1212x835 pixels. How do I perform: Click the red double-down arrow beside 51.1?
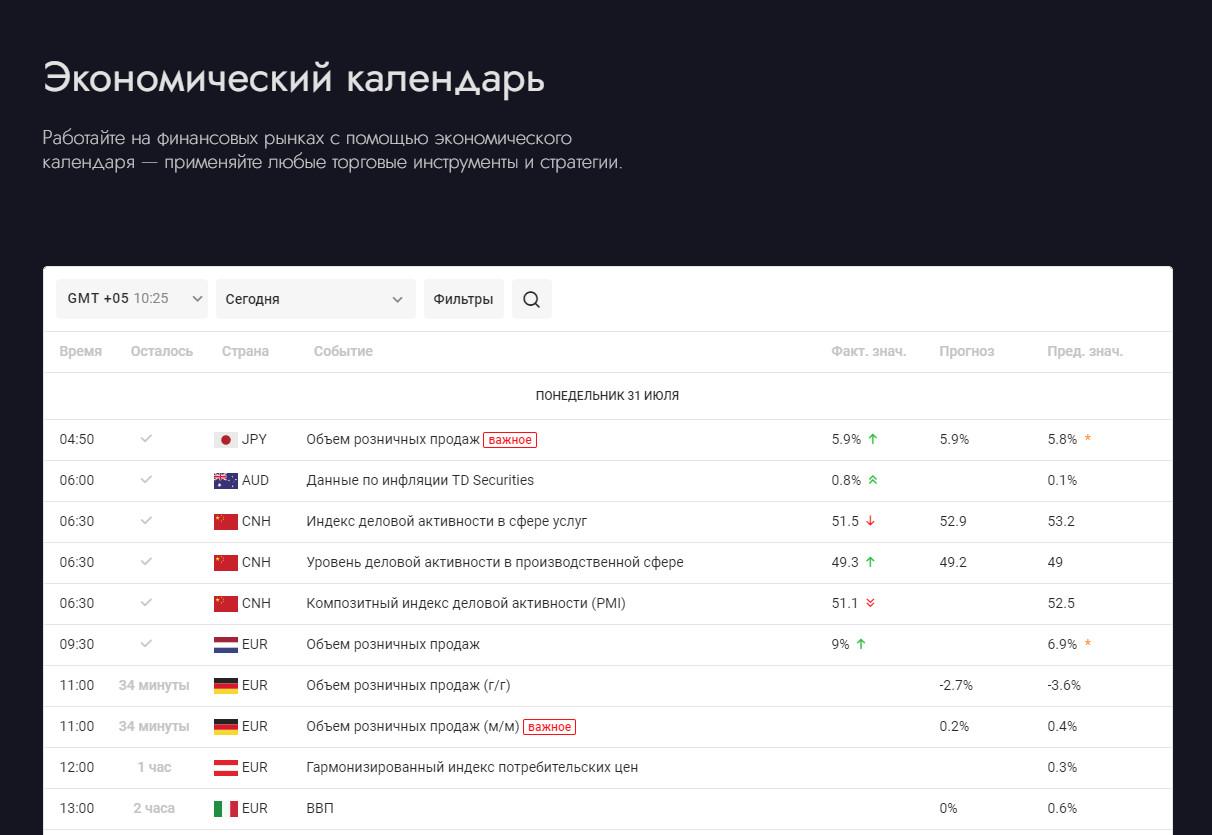pyautogui.click(x=870, y=604)
